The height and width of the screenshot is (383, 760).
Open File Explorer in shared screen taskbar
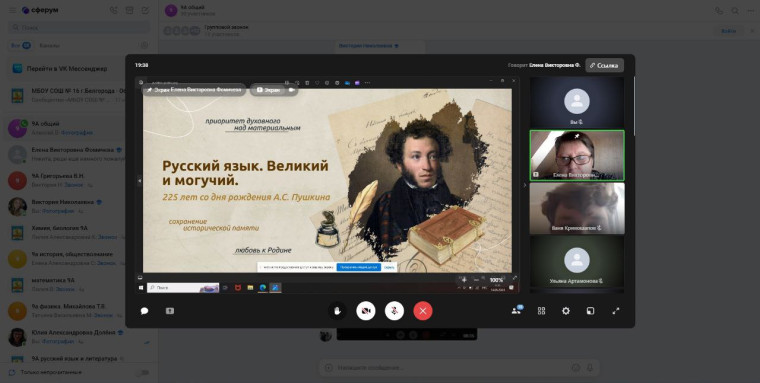point(250,288)
